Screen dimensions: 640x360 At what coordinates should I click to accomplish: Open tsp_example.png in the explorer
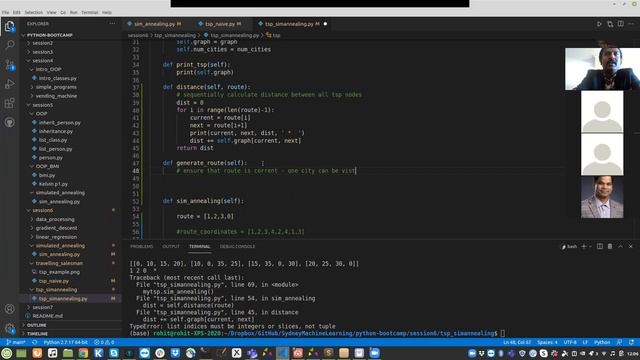[59, 272]
